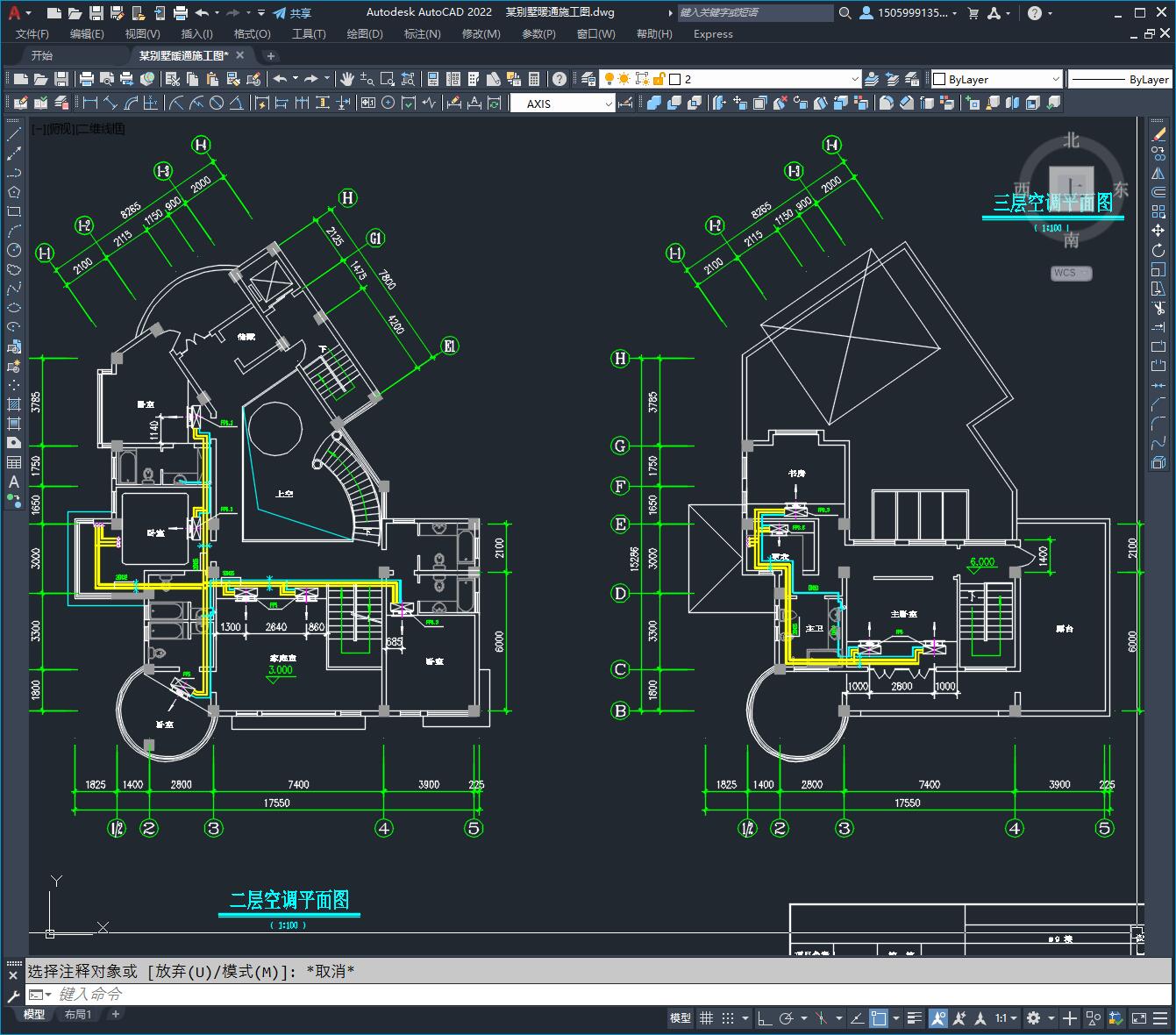Open the ByLayer linetype dropdown
This screenshot has width=1176, height=1035.
click(x=1120, y=79)
